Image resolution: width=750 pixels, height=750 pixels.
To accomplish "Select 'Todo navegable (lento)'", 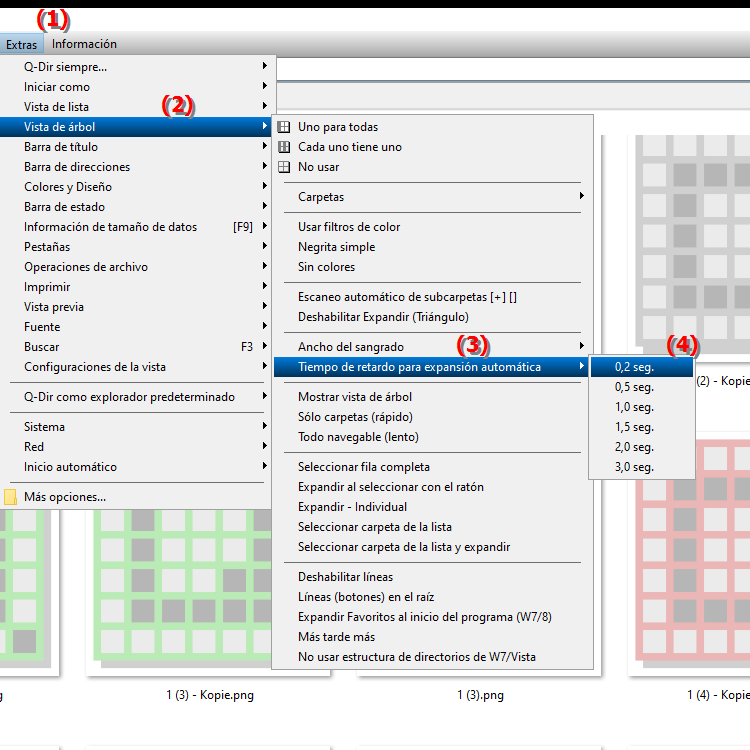I will pyautogui.click(x=432, y=437).
